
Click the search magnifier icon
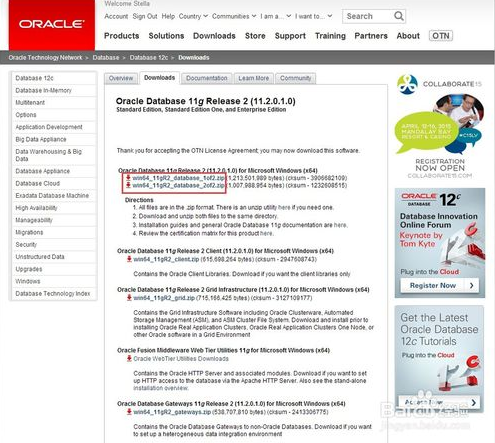tap(398, 16)
